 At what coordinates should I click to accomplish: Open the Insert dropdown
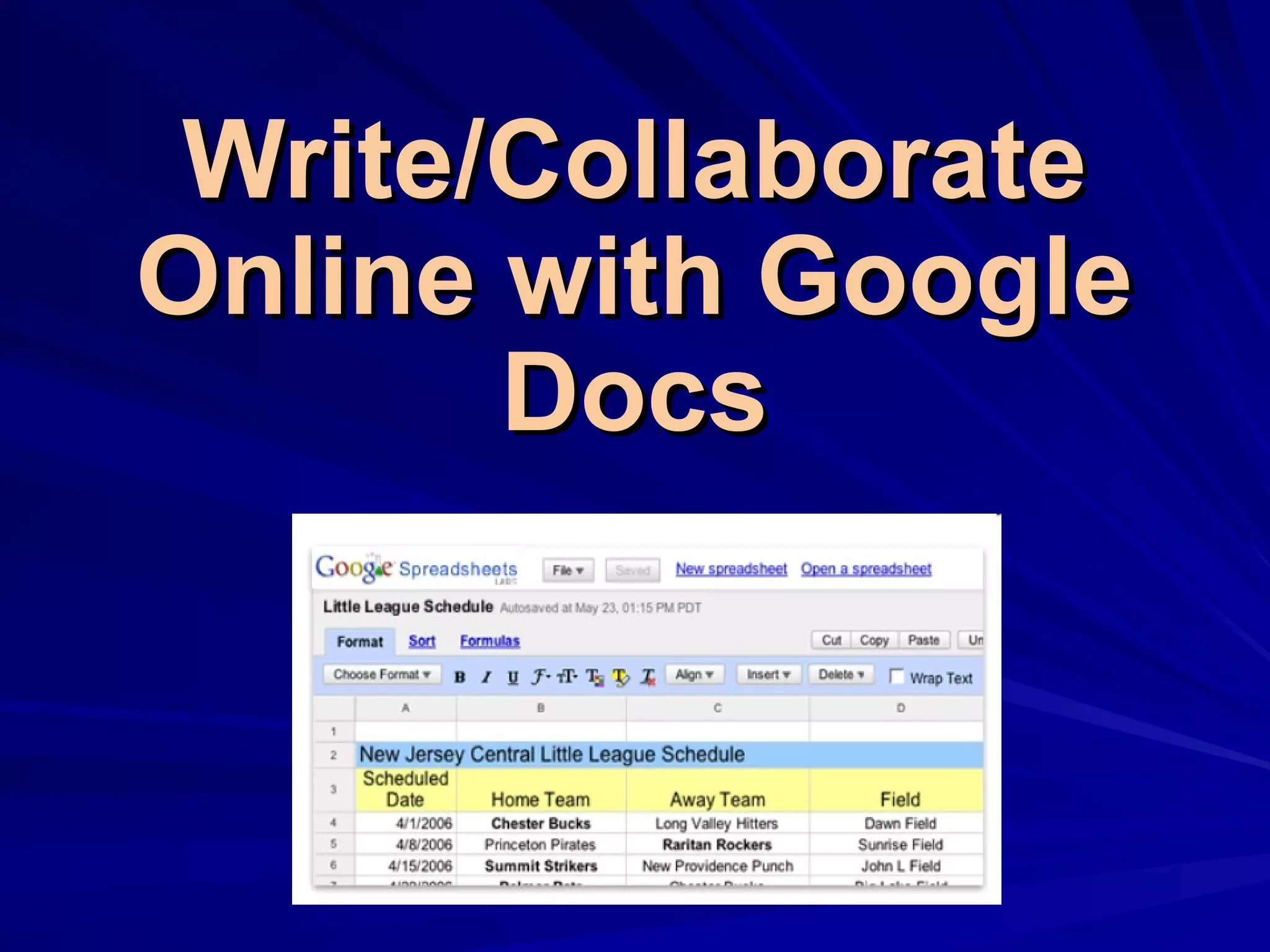768,674
